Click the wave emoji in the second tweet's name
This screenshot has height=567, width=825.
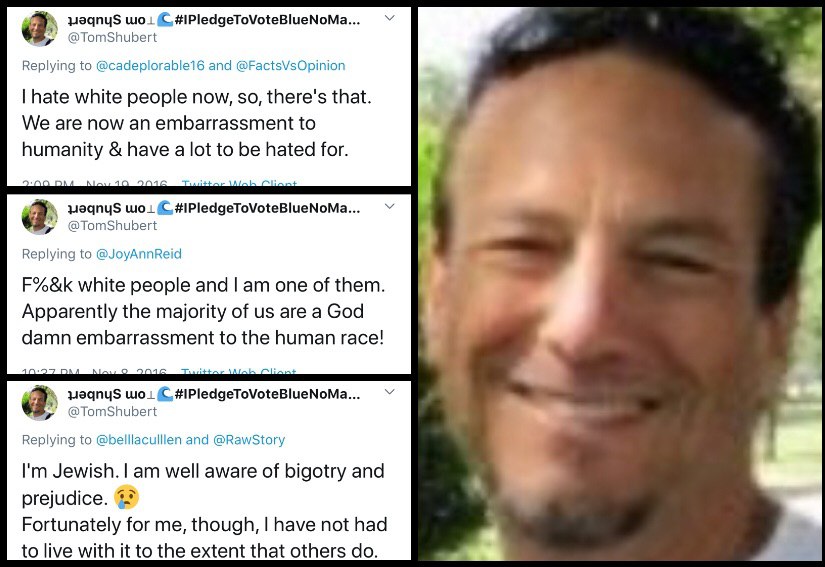pos(165,208)
